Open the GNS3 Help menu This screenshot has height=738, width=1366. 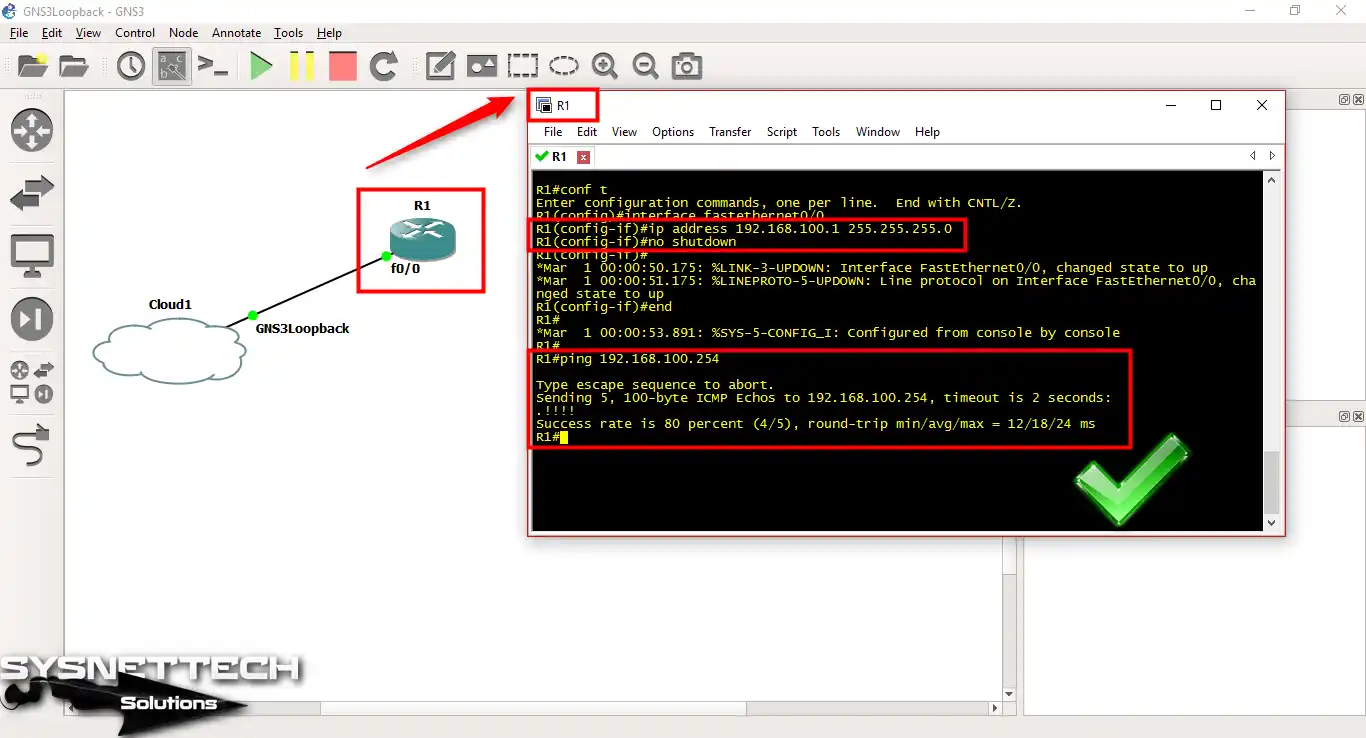coord(329,33)
